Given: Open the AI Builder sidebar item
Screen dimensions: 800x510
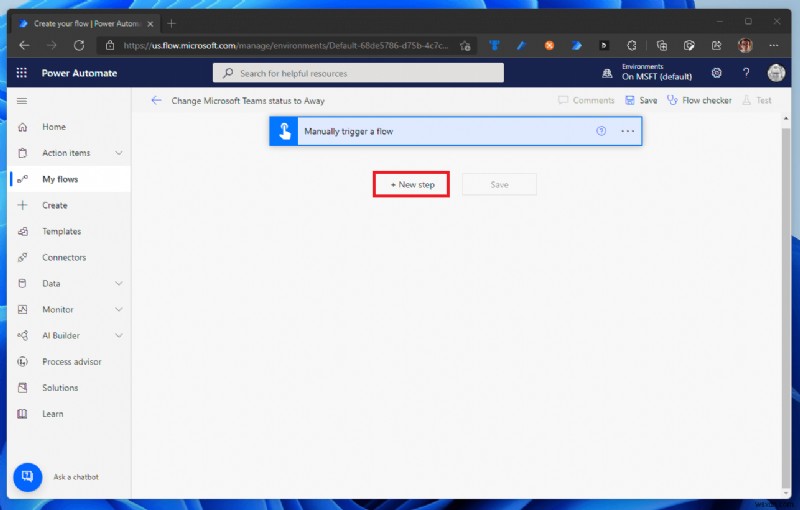Looking at the screenshot, I should pos(61,336).
